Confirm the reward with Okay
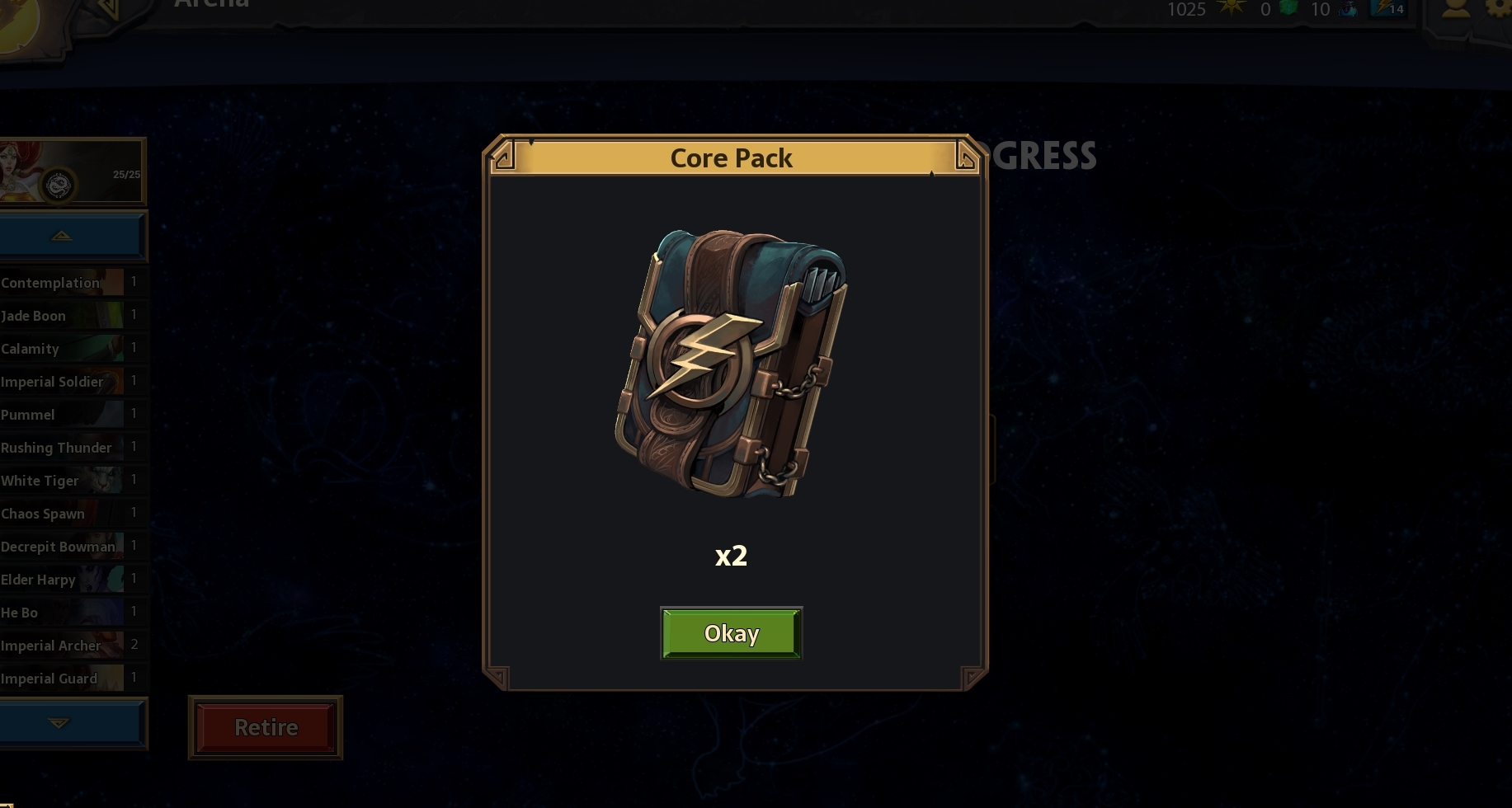 (x=731, y=633)
